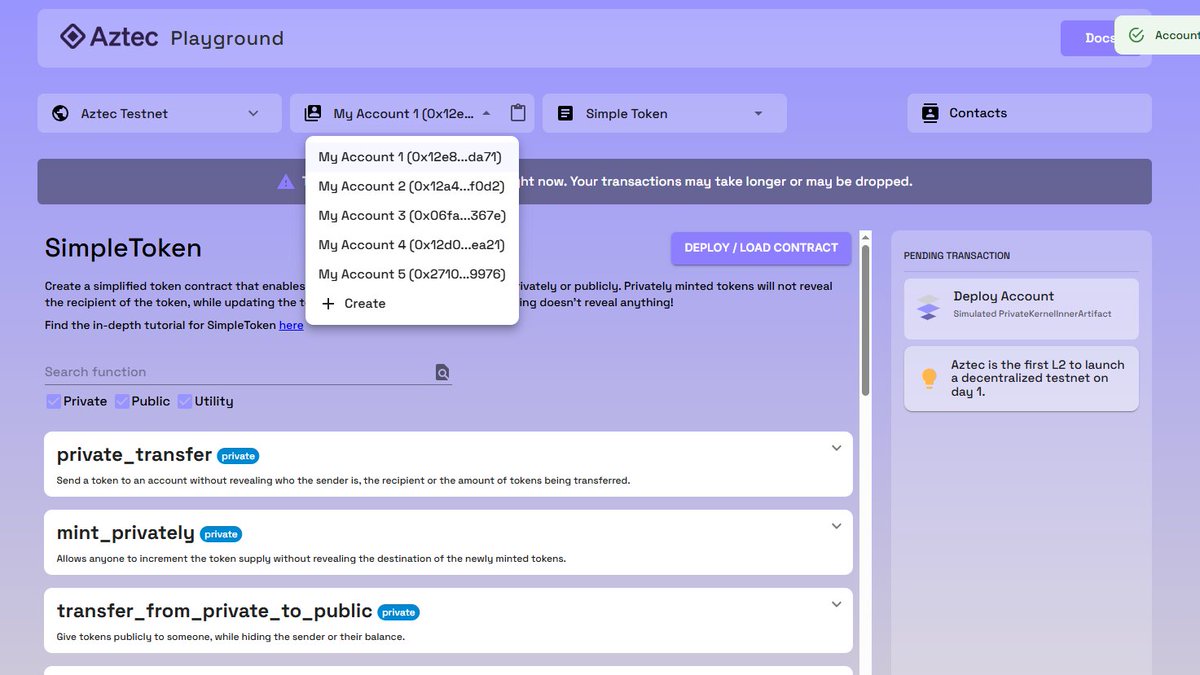The image size is (1200, 675).
Task: Click the Aztec first L2 testnet tip card
Action: (1021, 378)
